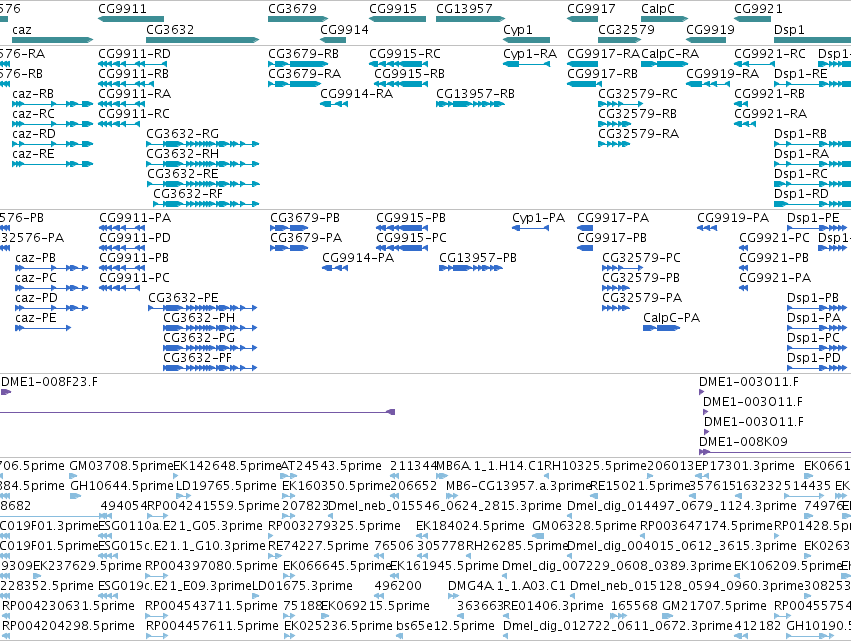Screen dimensions: 851x641
Task: Click transcript caz-RE label
Action: 33,154
